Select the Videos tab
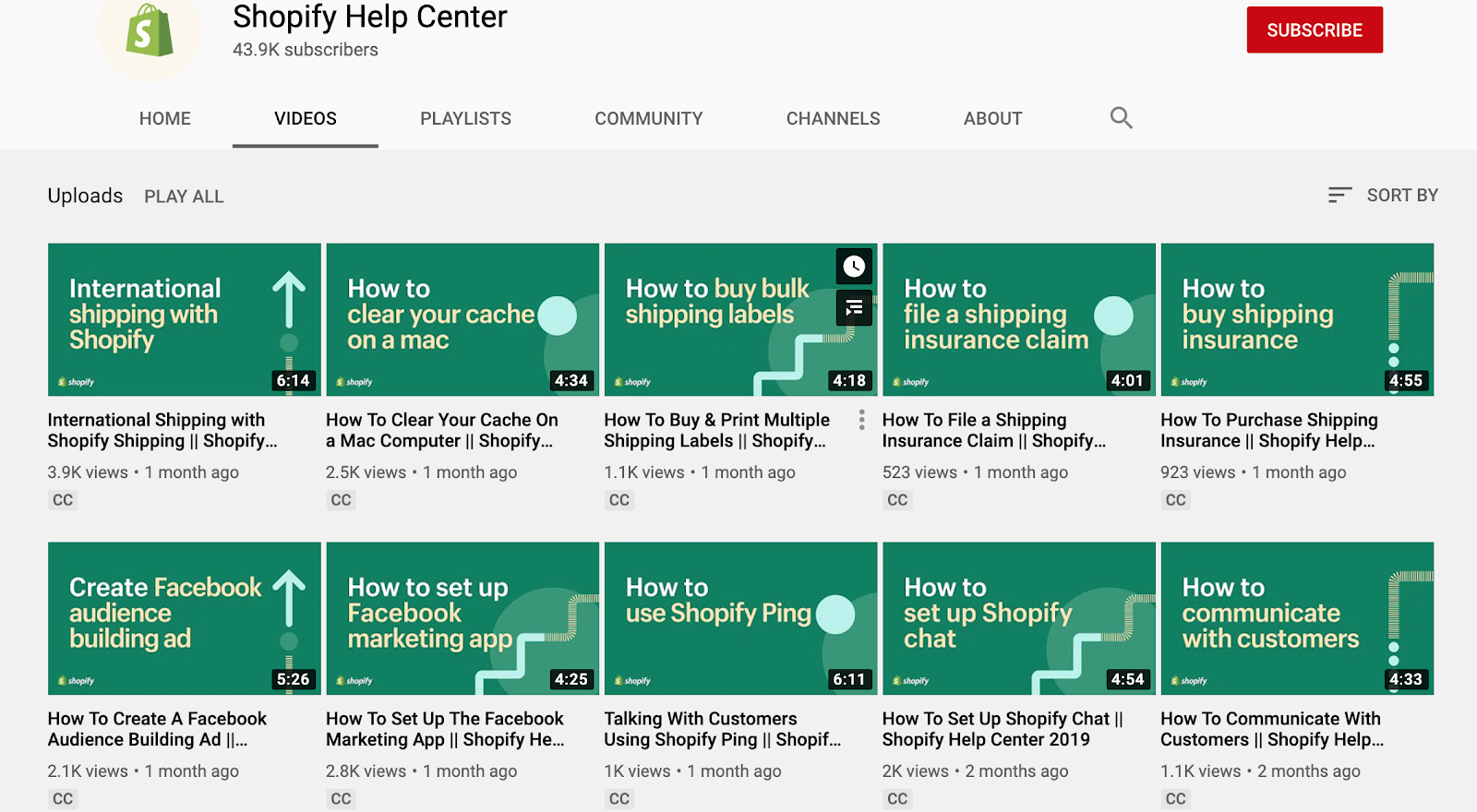Viewport: 1477px width, 812px height. click(306, 119)
